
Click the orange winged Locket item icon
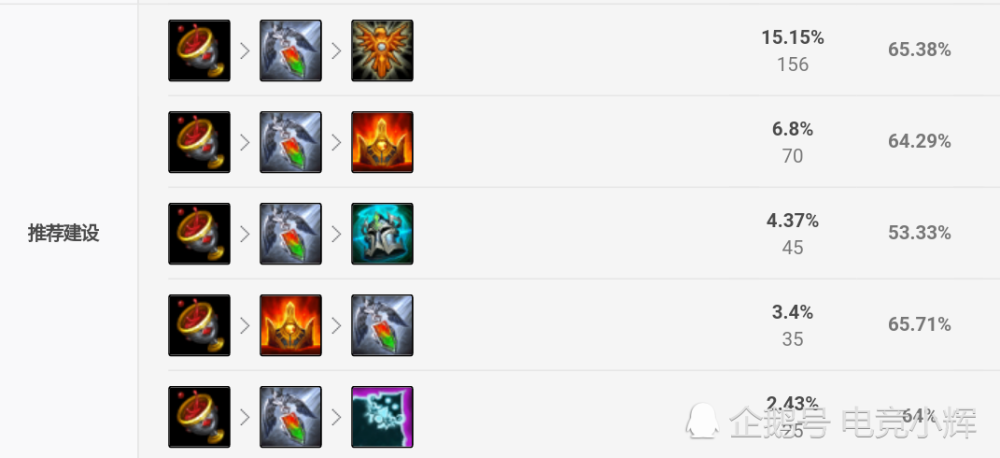(x=382, y=50)
